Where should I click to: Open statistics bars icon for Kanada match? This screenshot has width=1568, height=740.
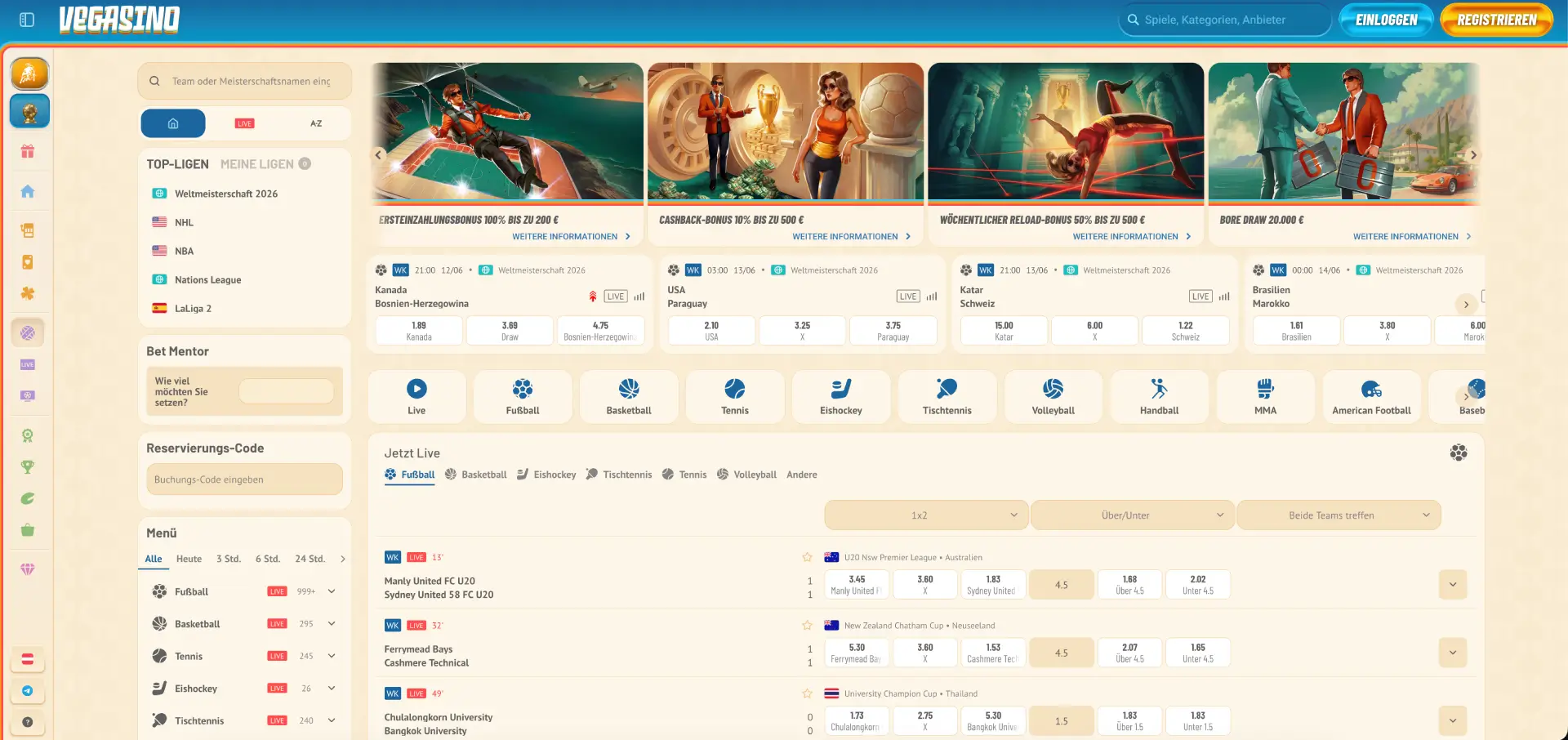click(x=639, y=296)
